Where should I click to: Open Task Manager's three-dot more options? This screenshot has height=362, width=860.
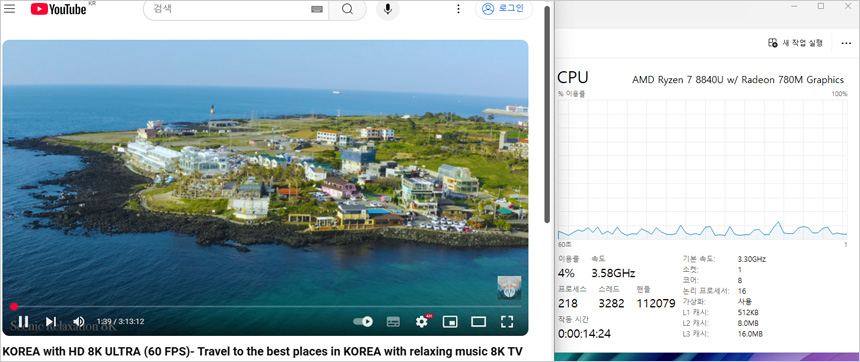(846, 43)
